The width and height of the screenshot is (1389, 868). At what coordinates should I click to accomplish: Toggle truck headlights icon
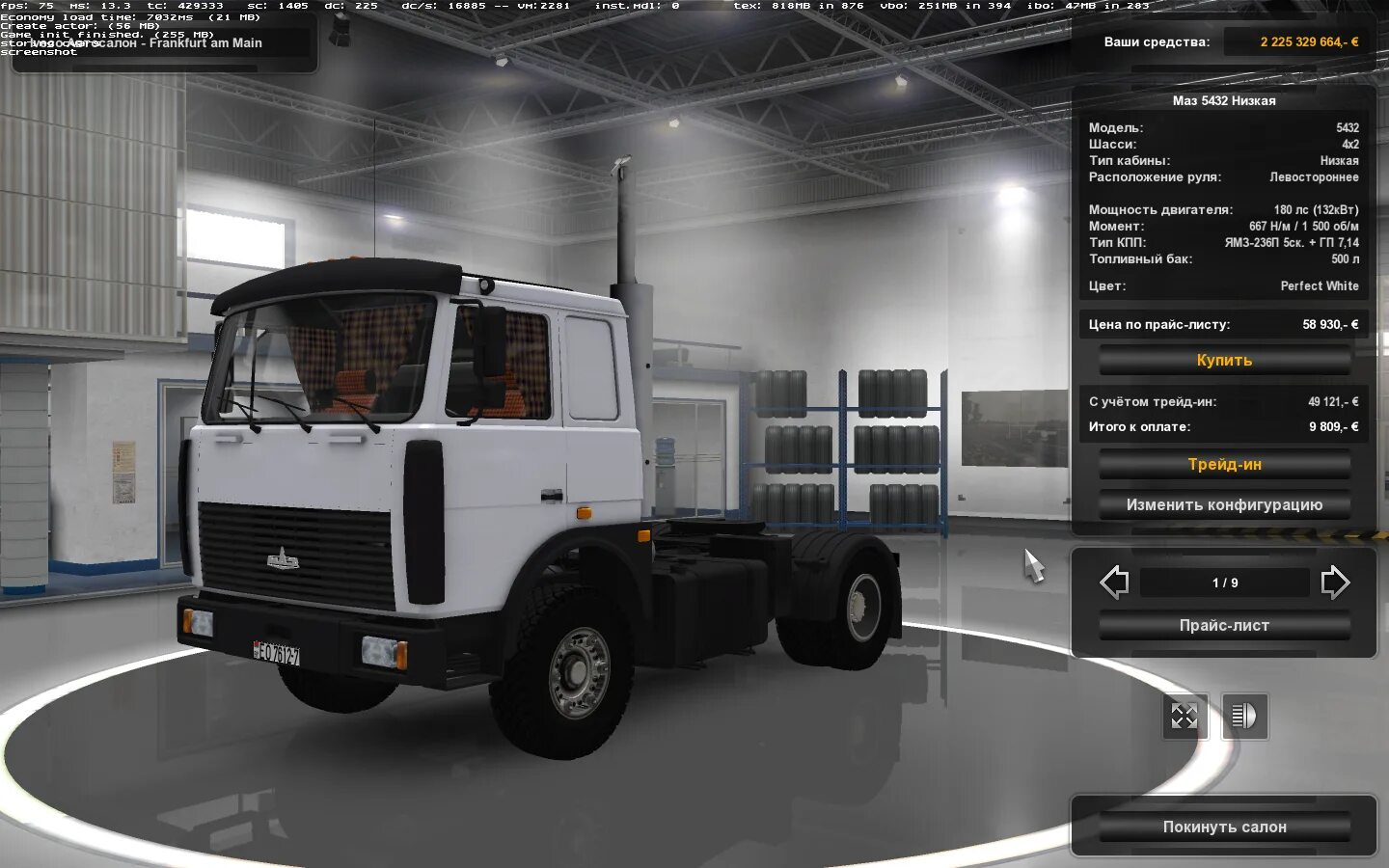coord(1244,717)
